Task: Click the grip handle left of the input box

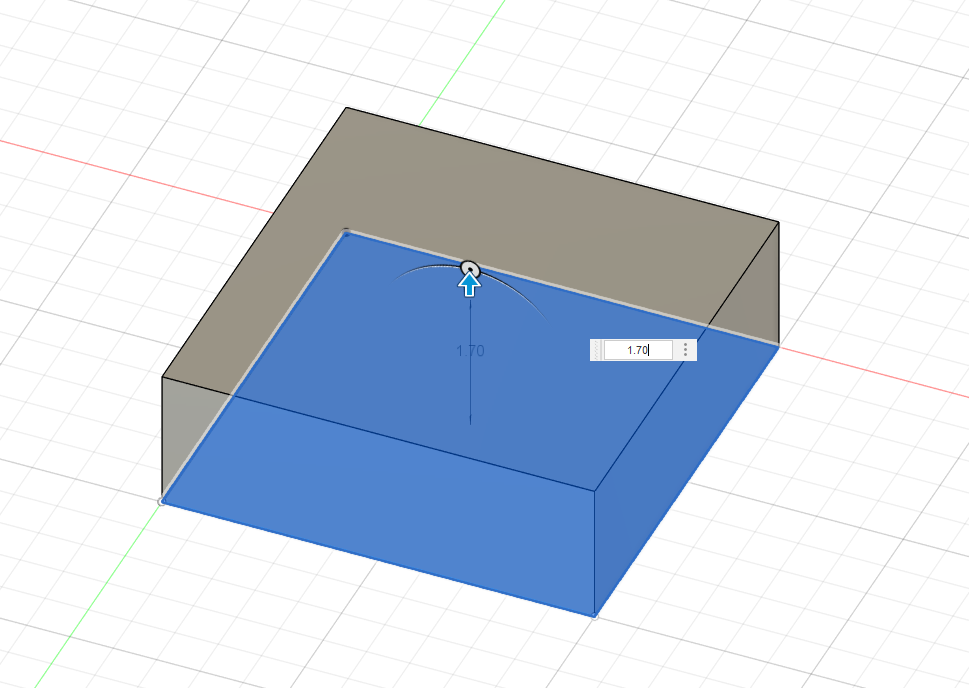Action: pyautogui.click(x=597, y=350)
